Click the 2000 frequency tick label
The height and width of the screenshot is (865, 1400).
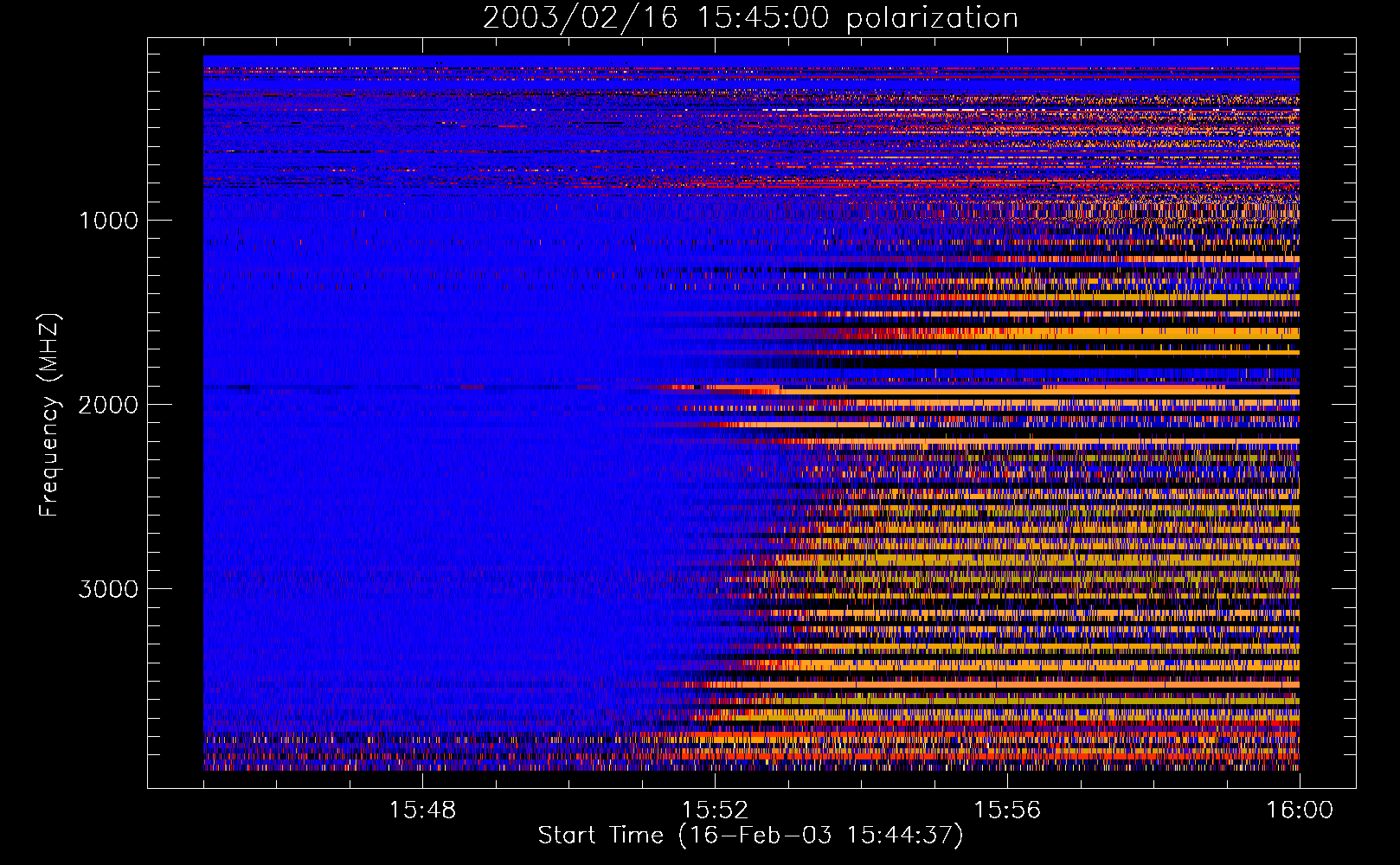click(x=108, y=405)
